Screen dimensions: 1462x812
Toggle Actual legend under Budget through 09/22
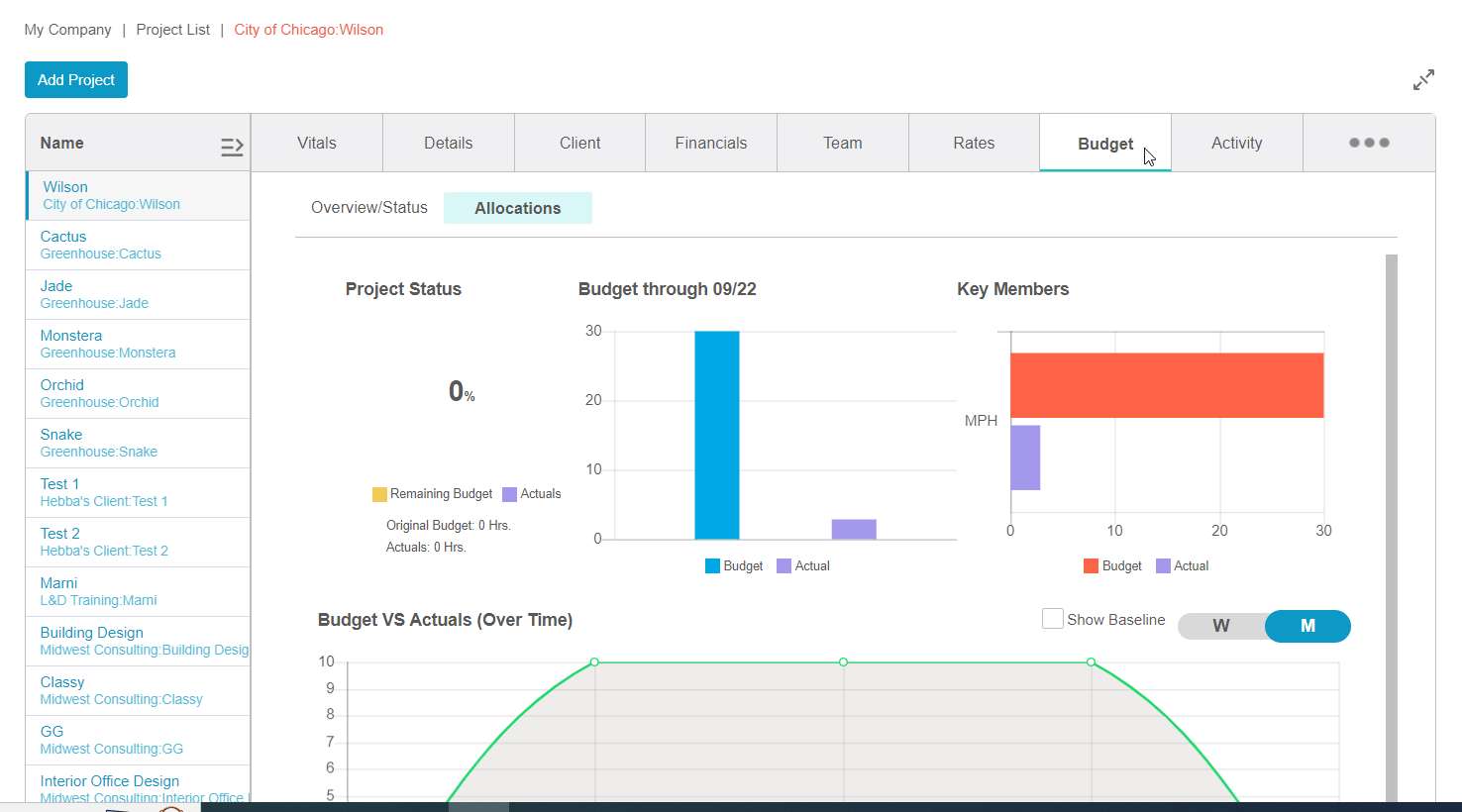click(x=783, y=566)
